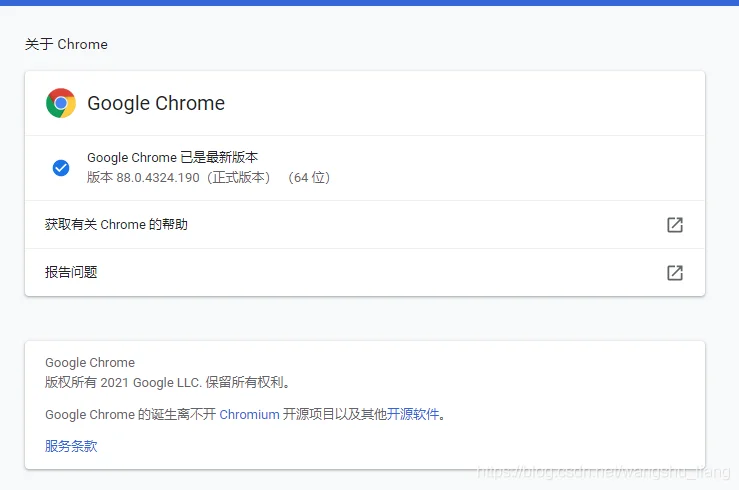Open the 获取有关 Chrome 的帮助 row
The width and height of the screenshot is (739, 490).
coord(365,225)
